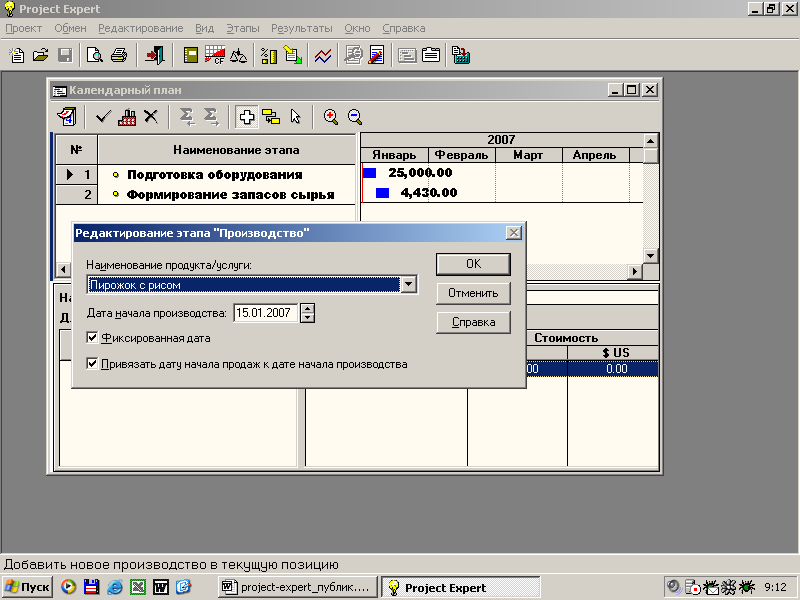Increase the production start date stepper
Viewport: 800px width, 600px height.
[x=307, y=308]
